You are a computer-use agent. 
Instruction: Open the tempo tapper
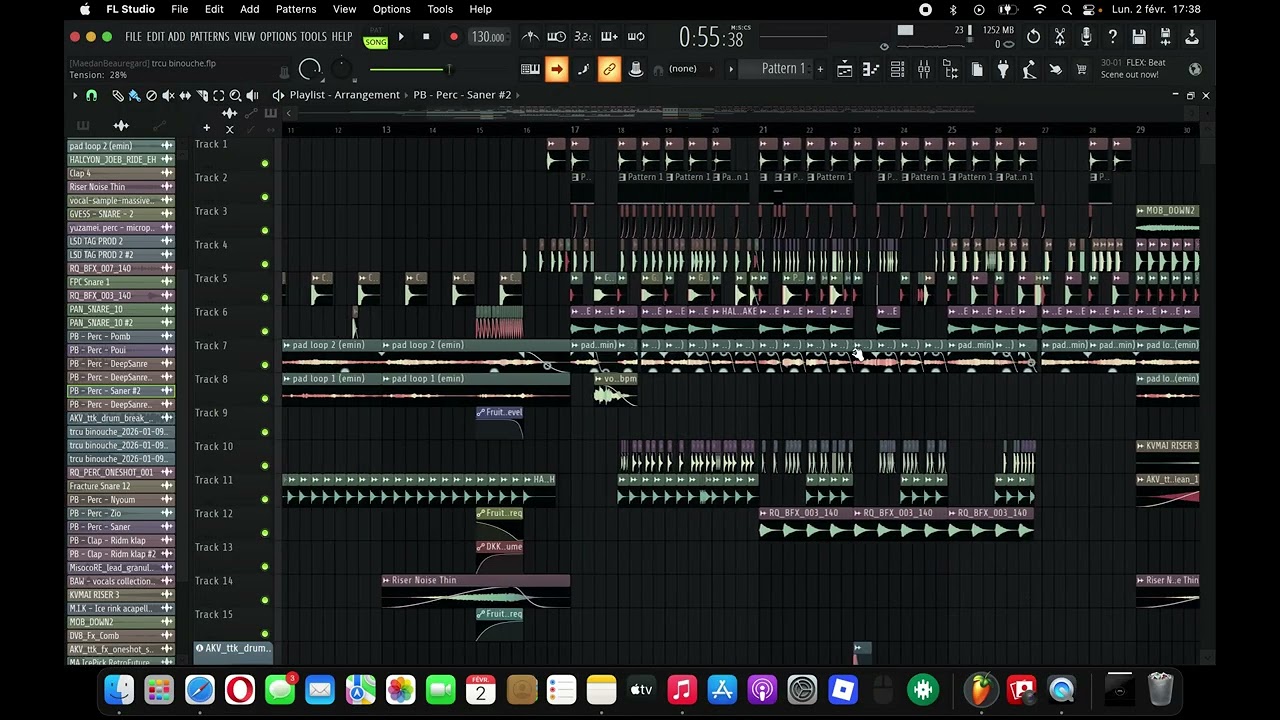pyautogui.click(x=1029, y=69)
